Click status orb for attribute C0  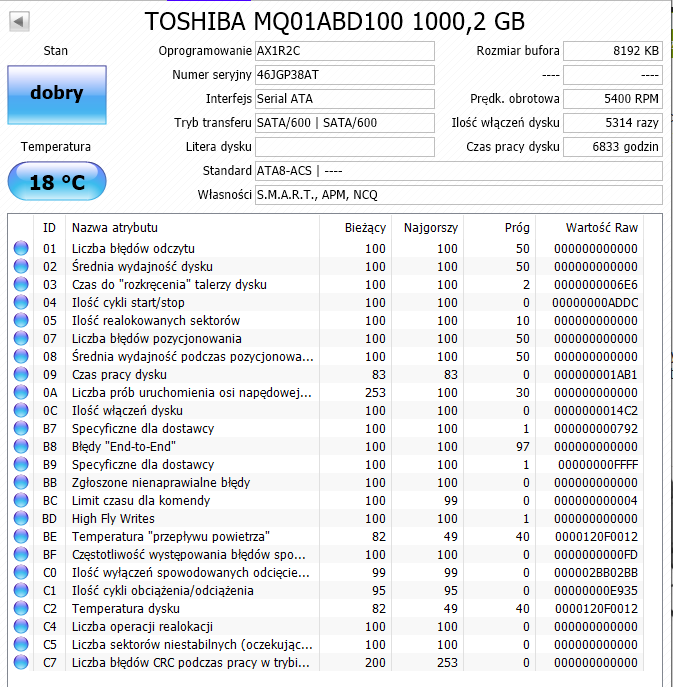[x=21, y=572]
